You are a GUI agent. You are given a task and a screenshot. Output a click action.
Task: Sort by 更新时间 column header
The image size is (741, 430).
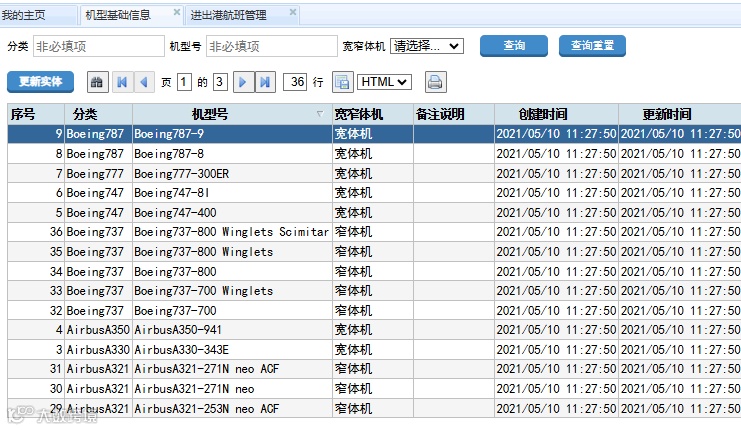pos(680,114)
